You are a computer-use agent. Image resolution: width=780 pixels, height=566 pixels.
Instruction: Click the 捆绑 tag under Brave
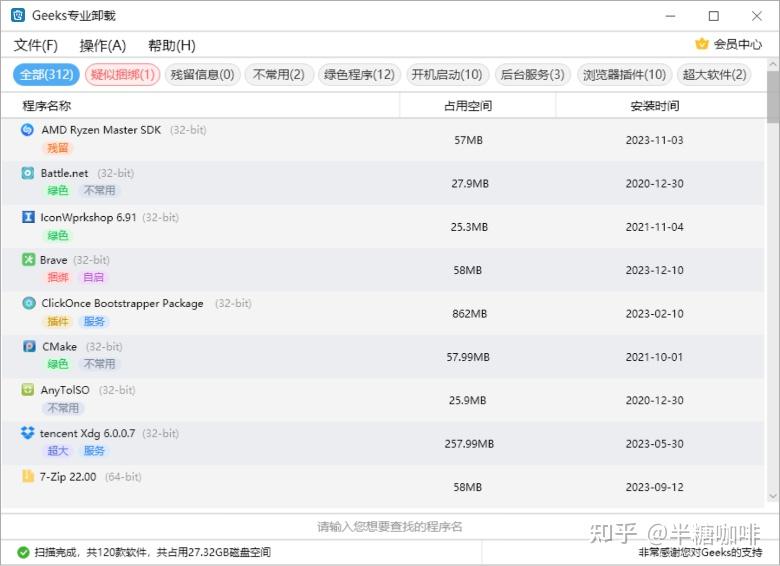click(58, 277)
